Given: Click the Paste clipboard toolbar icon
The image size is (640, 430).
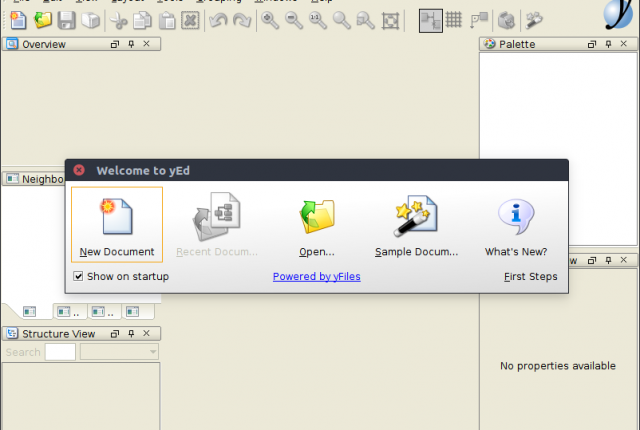Looking at the screenshot, I should pyautogui.click(x=167, y=20).
